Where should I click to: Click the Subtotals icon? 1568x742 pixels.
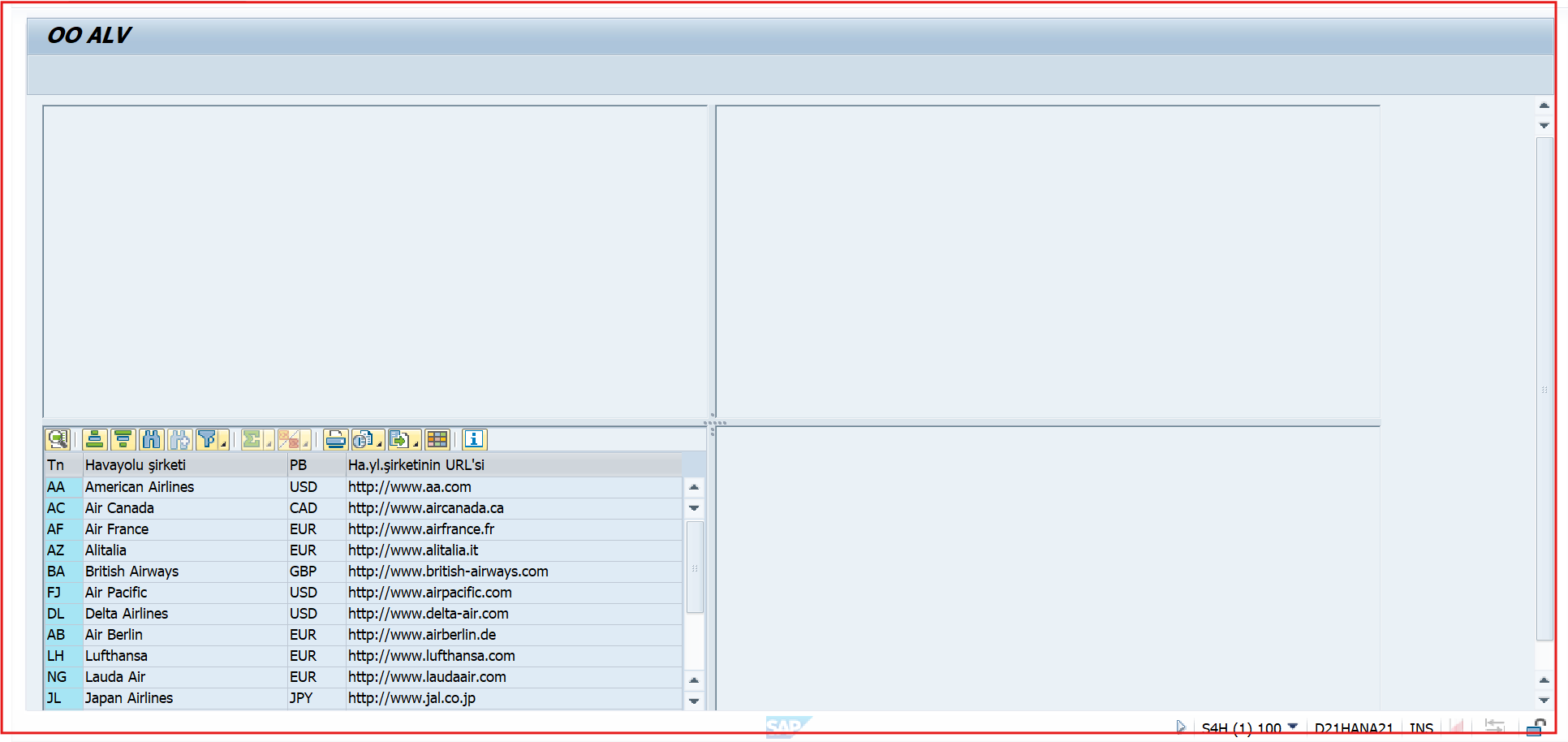[289, 439]
